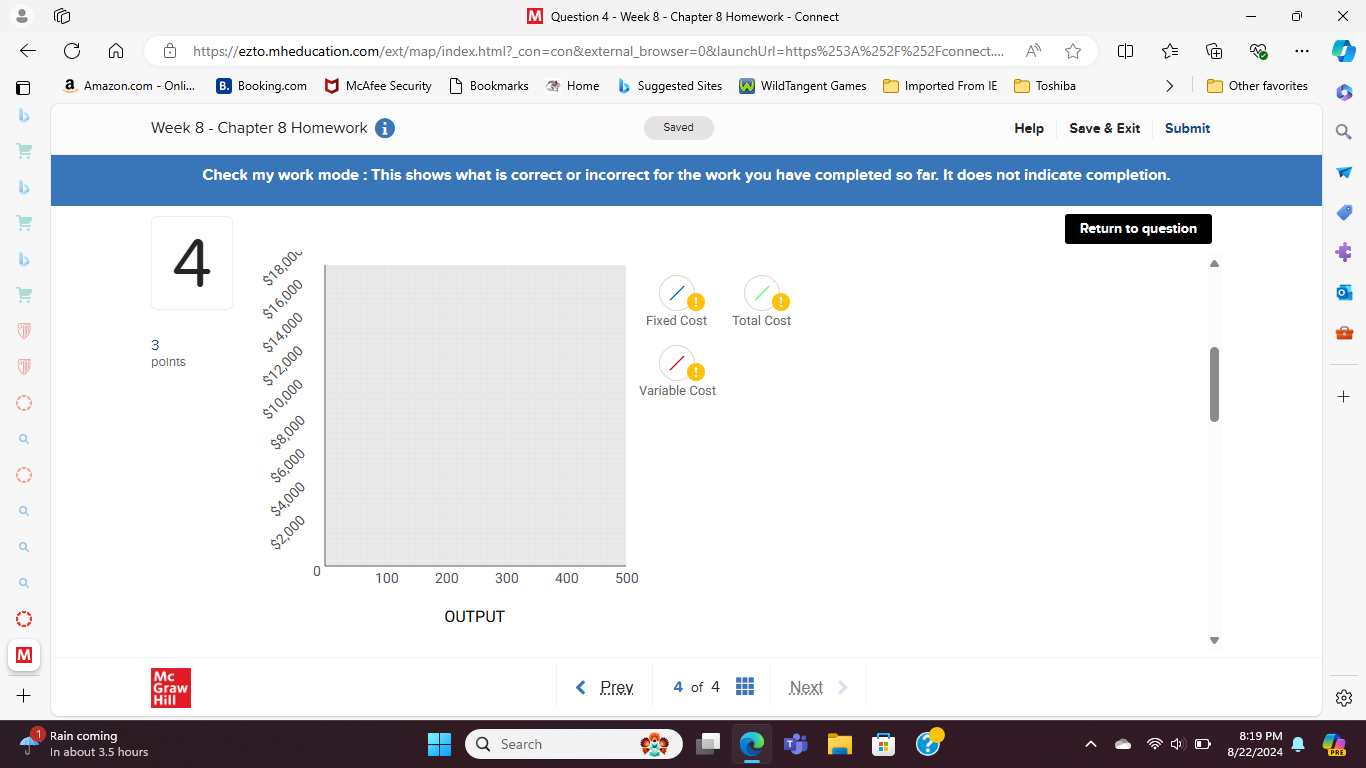This screenshot has width=1366, height=768.
Task: Open the Microsoft Teams taskbar icon
Action: [x=795, y=744]
